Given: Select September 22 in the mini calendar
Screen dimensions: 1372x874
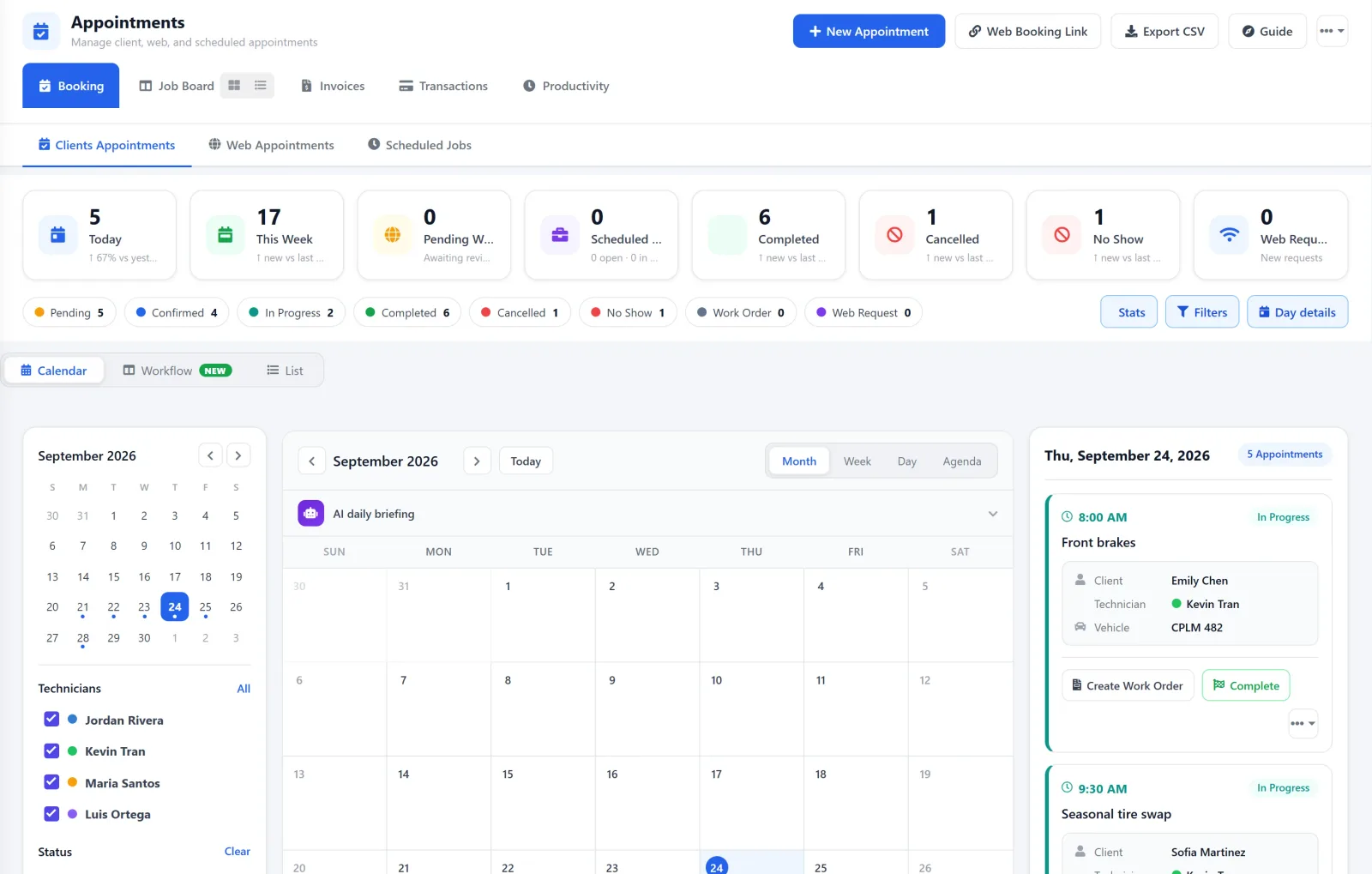Looking at the screenshot, I should coord(113,607).
